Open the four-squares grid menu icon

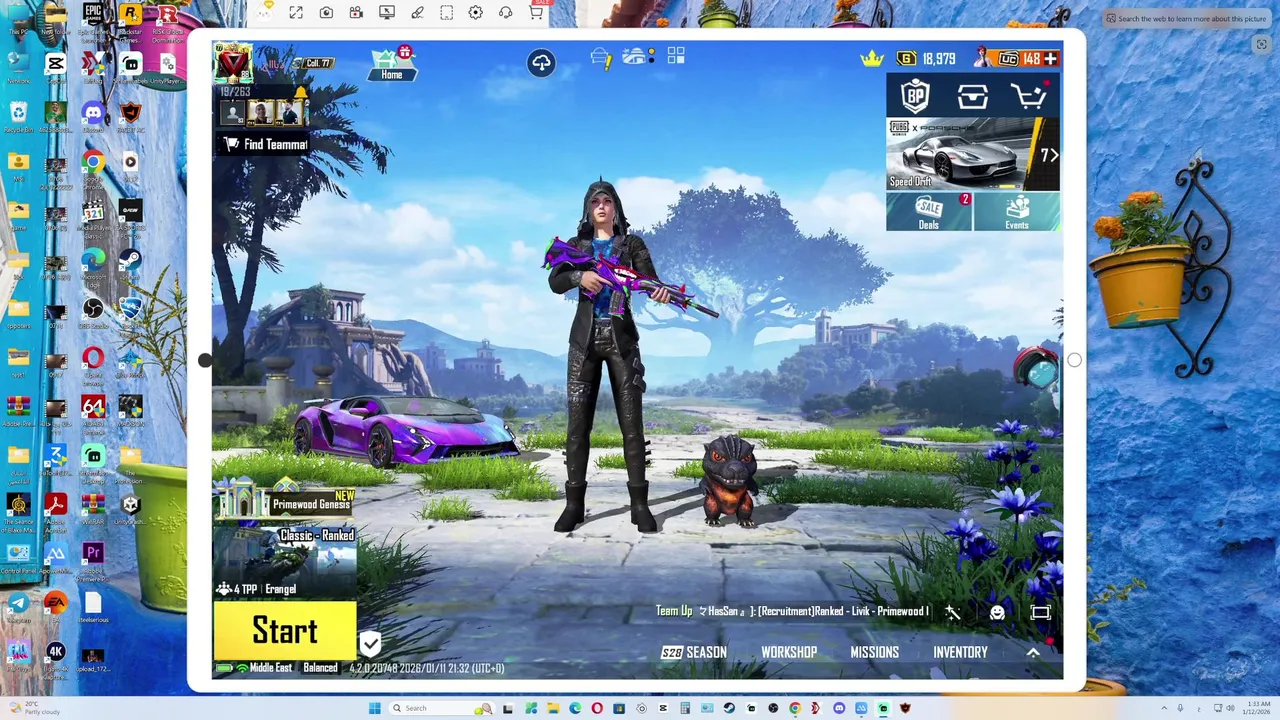pos(676,56)
